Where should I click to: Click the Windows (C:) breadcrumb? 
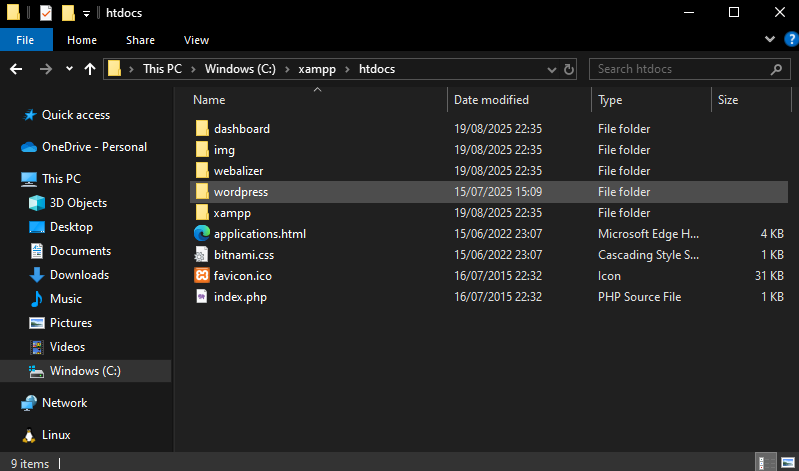point(240,69)
